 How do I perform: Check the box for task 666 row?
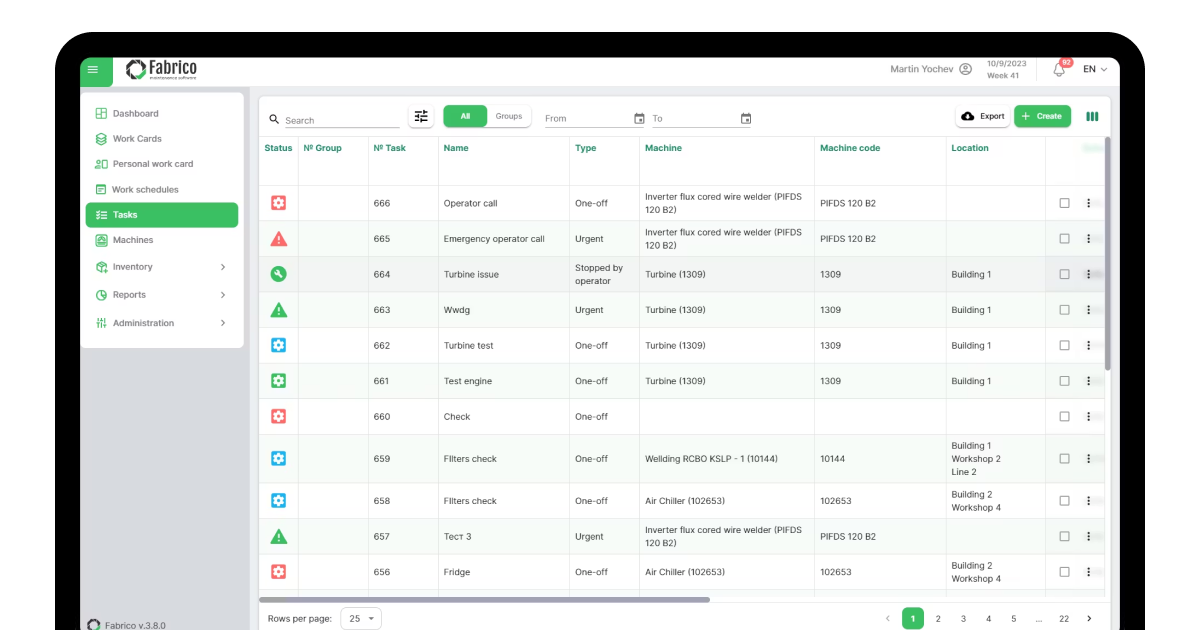point(1064,203)
